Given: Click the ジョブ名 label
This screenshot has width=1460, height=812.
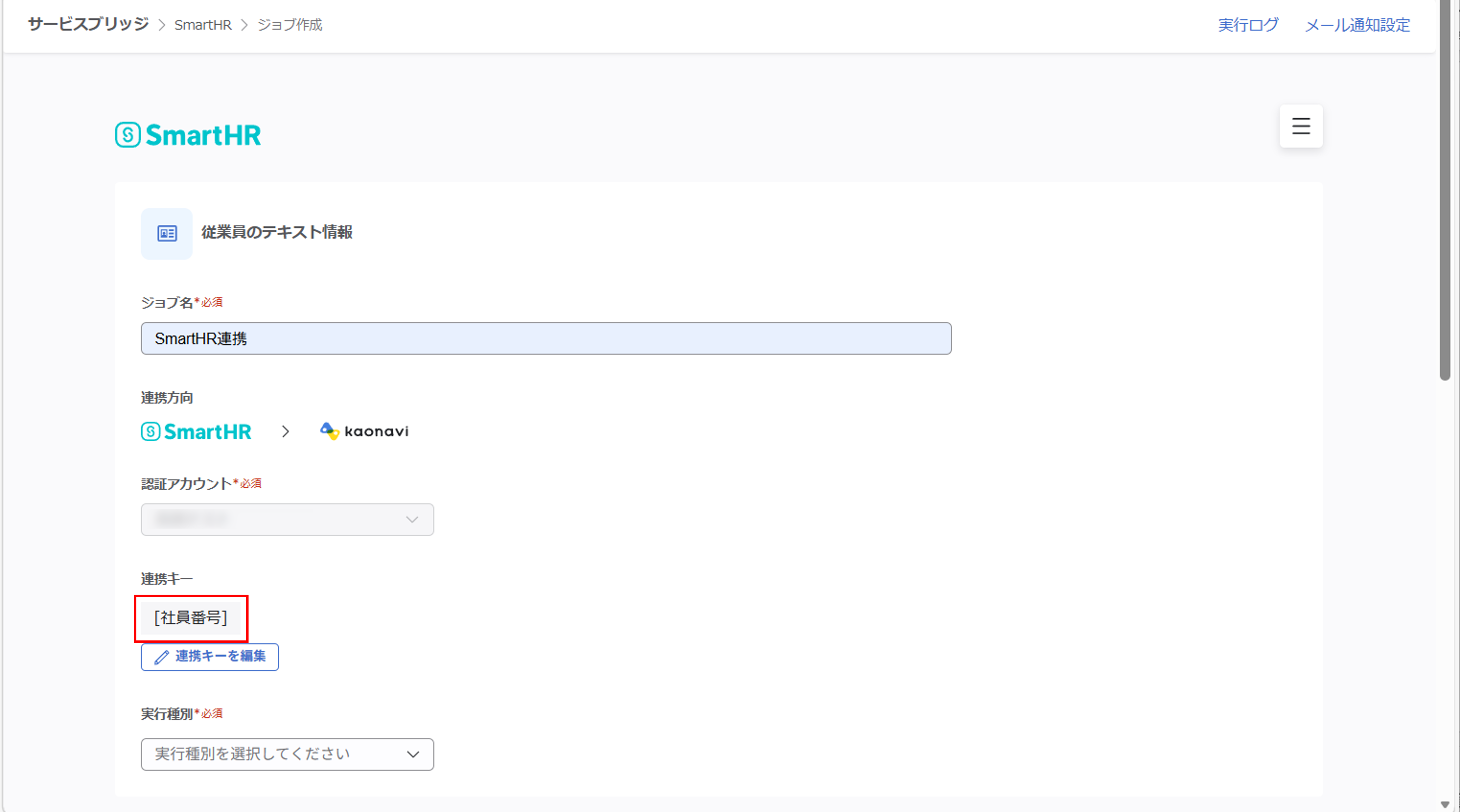Looking at the screenshot, I should (x=167, y=303).
